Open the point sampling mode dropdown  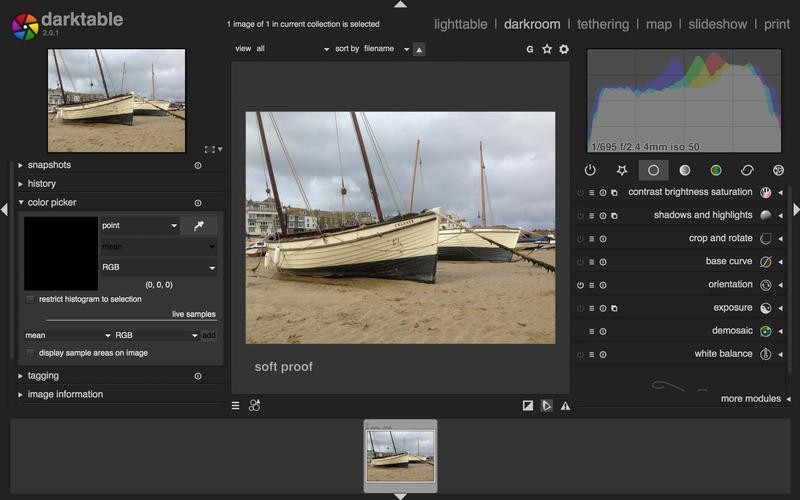tap(139, 226)
